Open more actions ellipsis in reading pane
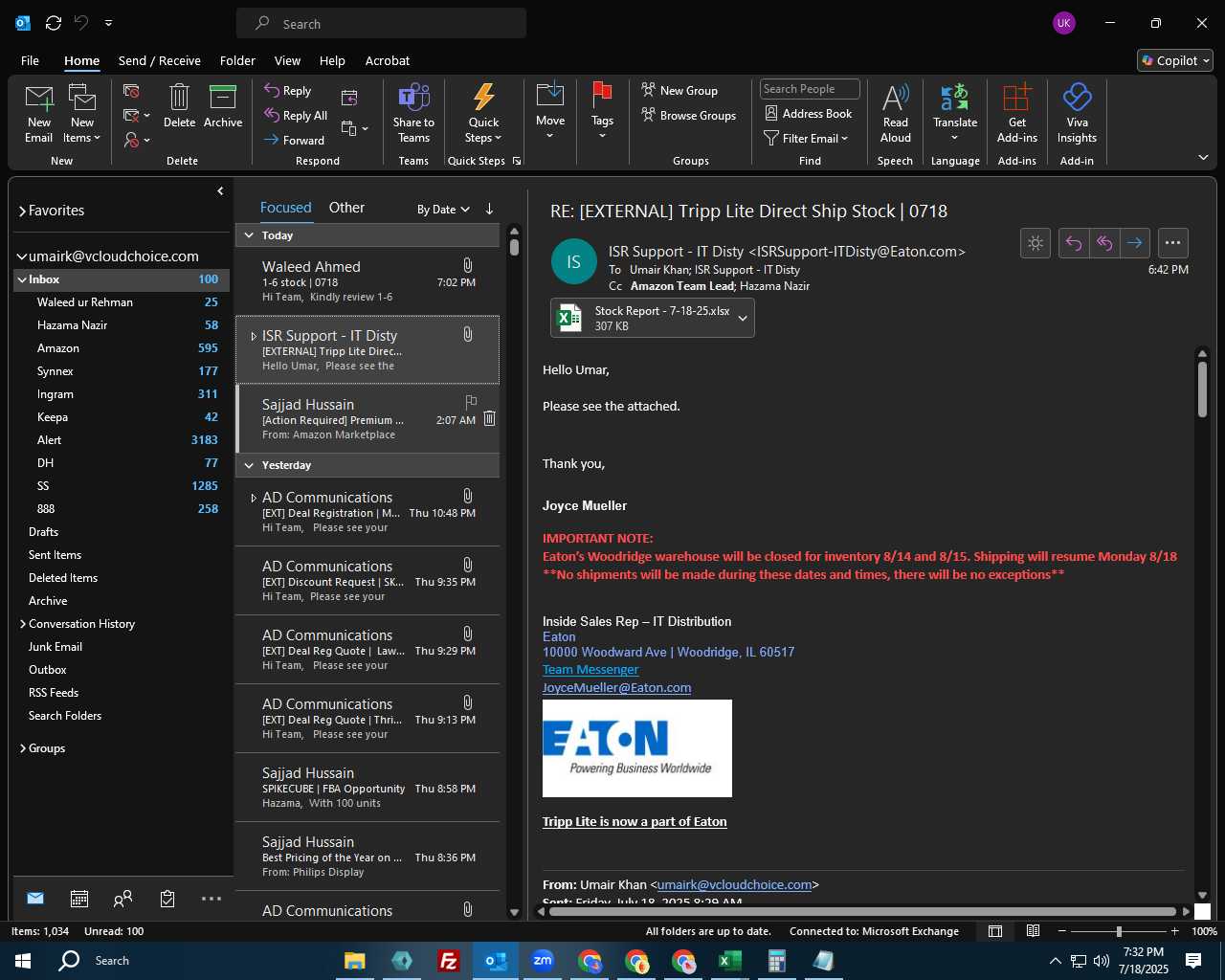This screenshot has width=1225, height=980. [x=1173, y=243]
